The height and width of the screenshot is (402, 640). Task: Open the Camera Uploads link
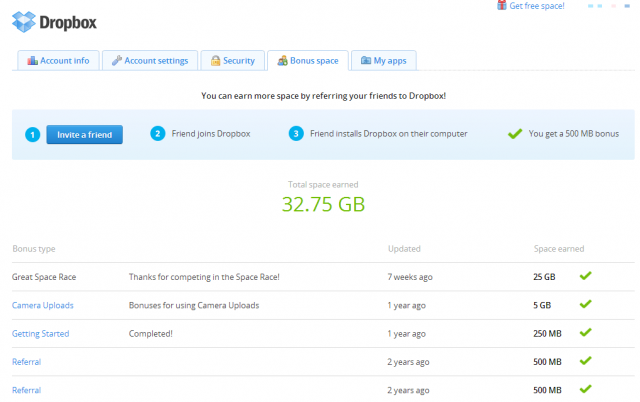pos(42,305)
